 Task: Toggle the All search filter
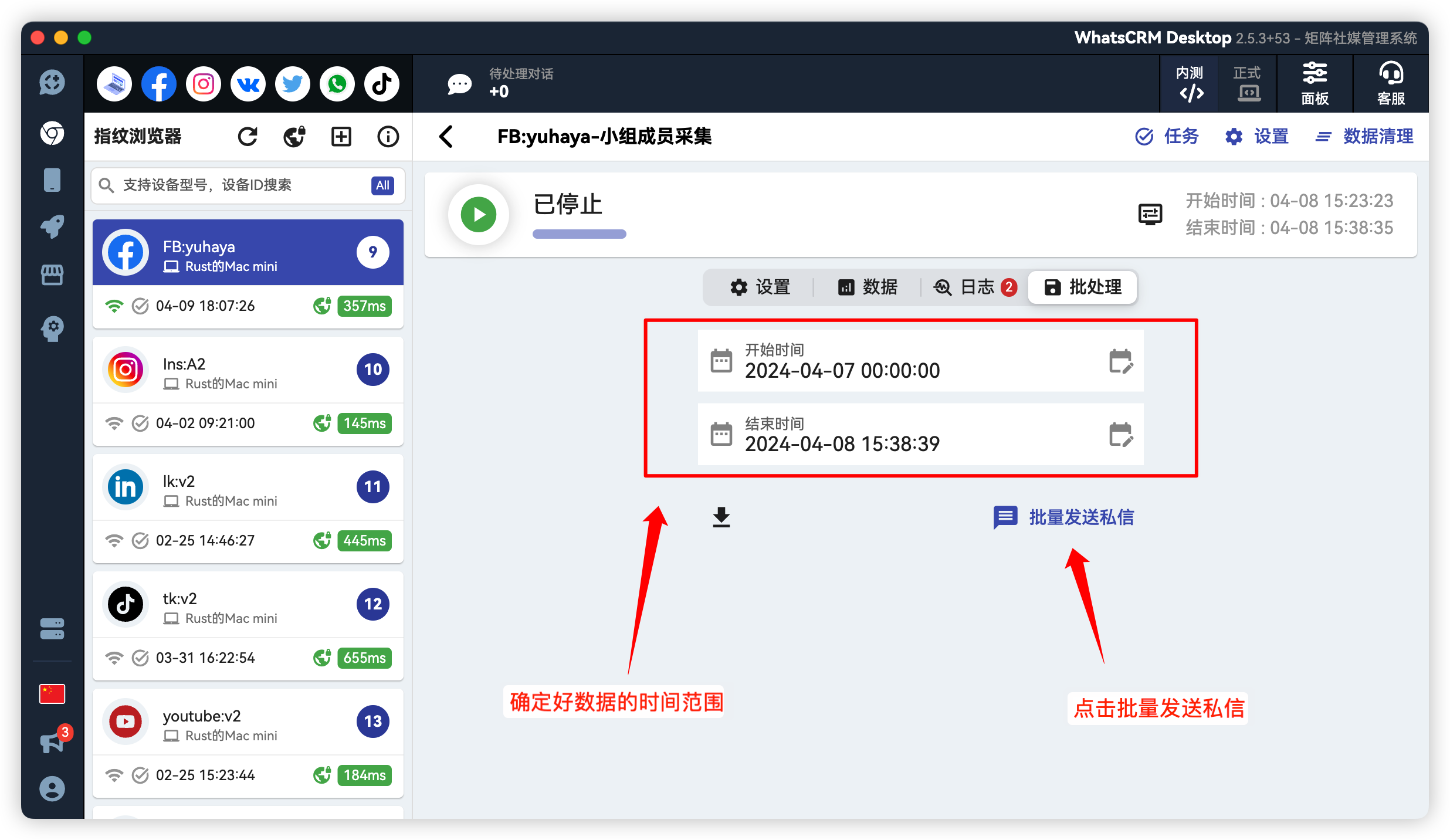click(x=382, y=185)
